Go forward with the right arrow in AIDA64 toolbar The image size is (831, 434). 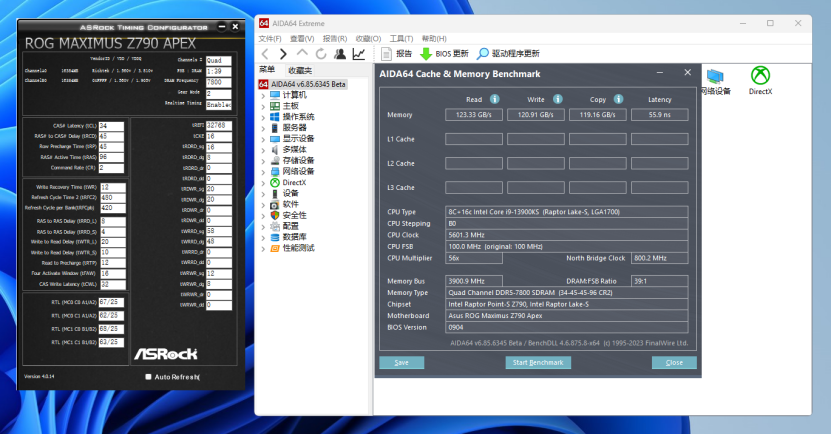283,54
